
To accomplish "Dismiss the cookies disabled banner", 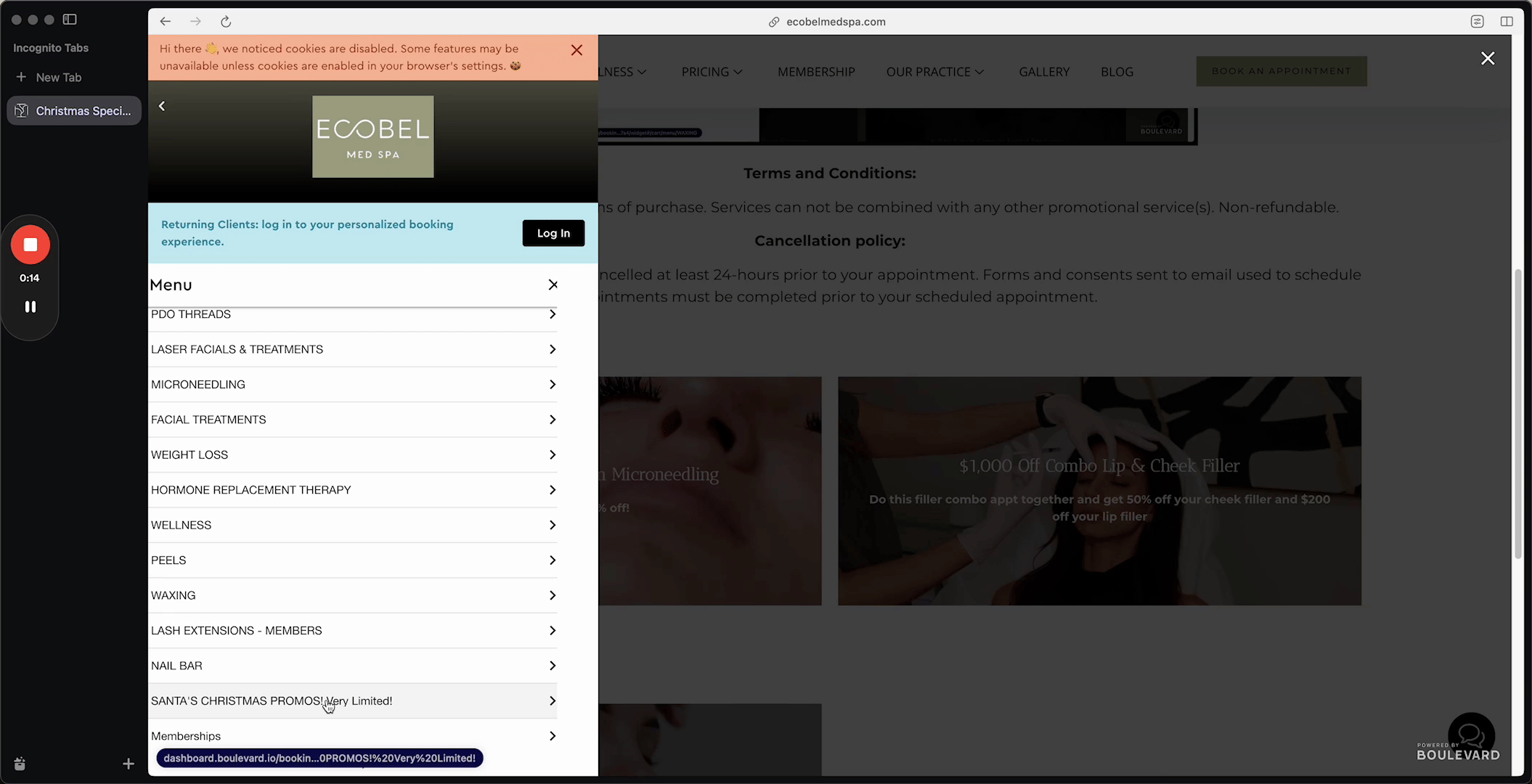I will 576,50.
